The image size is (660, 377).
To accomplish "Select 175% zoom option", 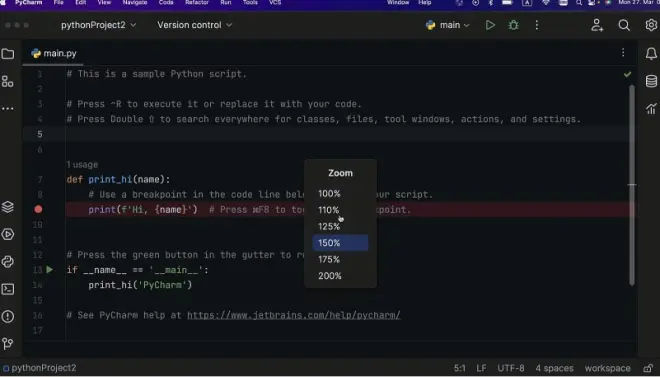I will pos(340,259).
